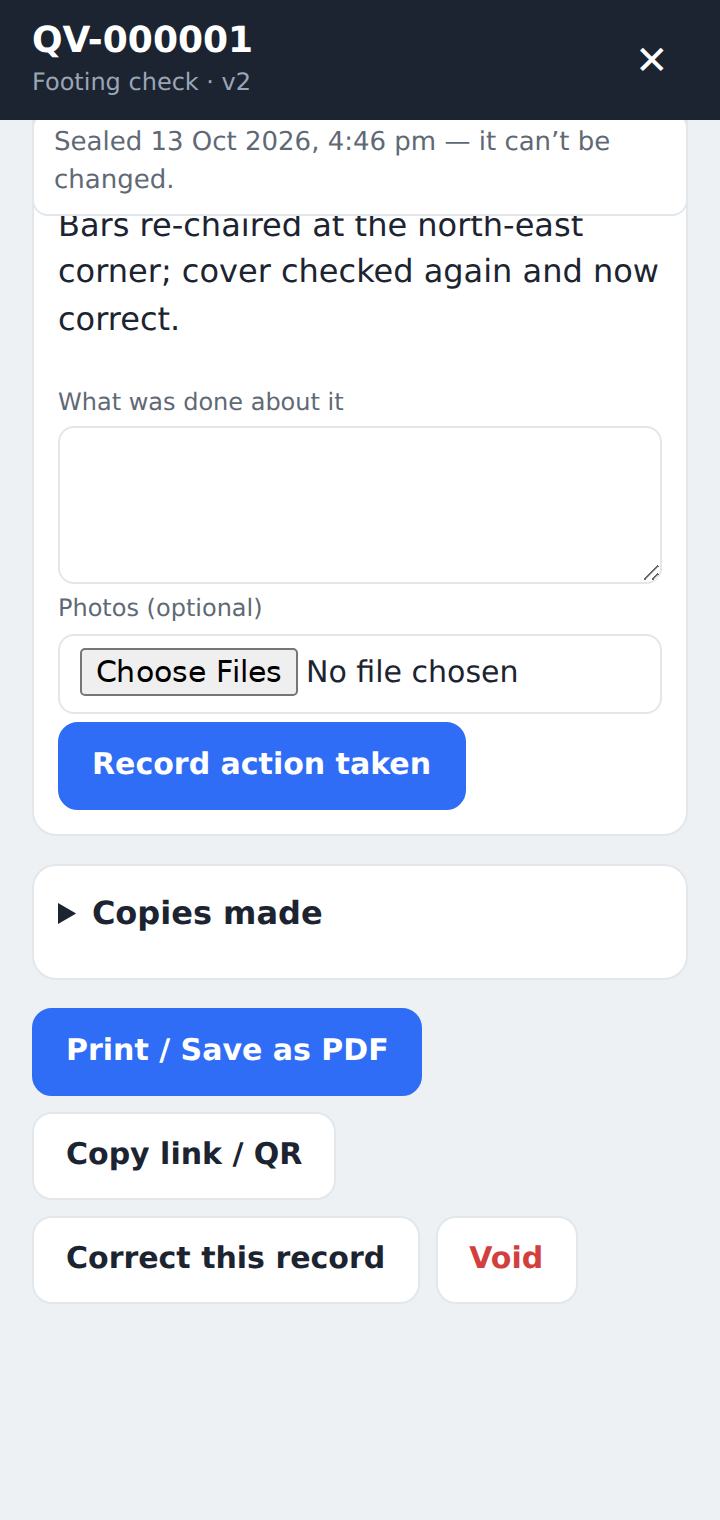Click the Photos (optional) label
The height and width of the screenshot is (1520, 720).
(160, 608)
